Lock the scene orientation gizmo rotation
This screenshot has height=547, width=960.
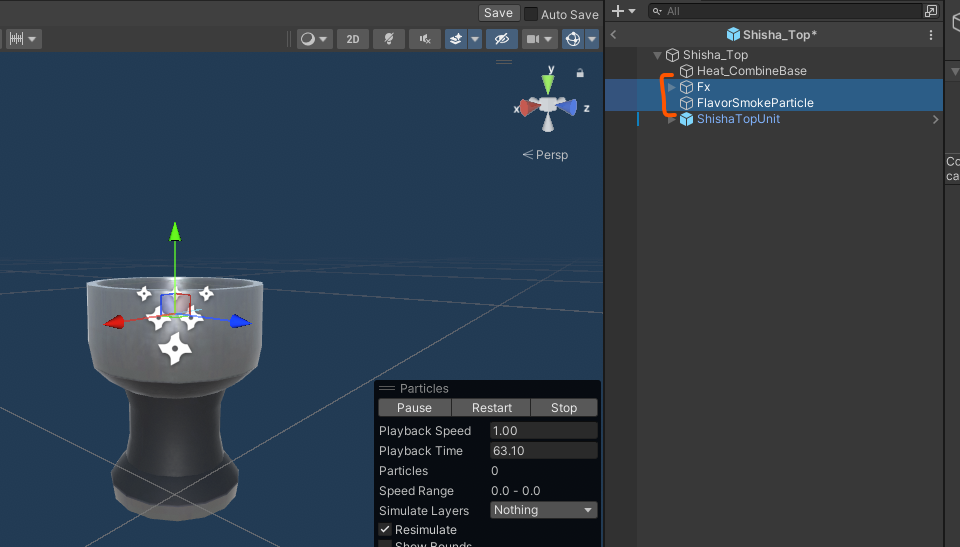coord(580,73)
